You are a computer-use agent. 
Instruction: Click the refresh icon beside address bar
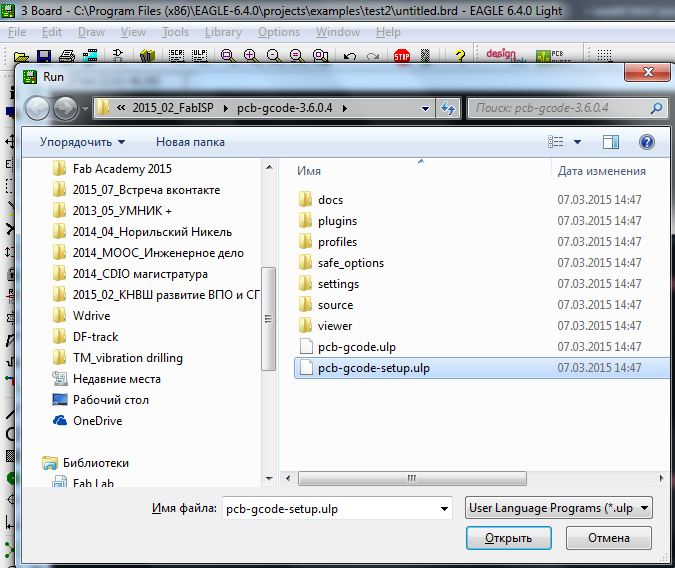click(x=448, y=108)
